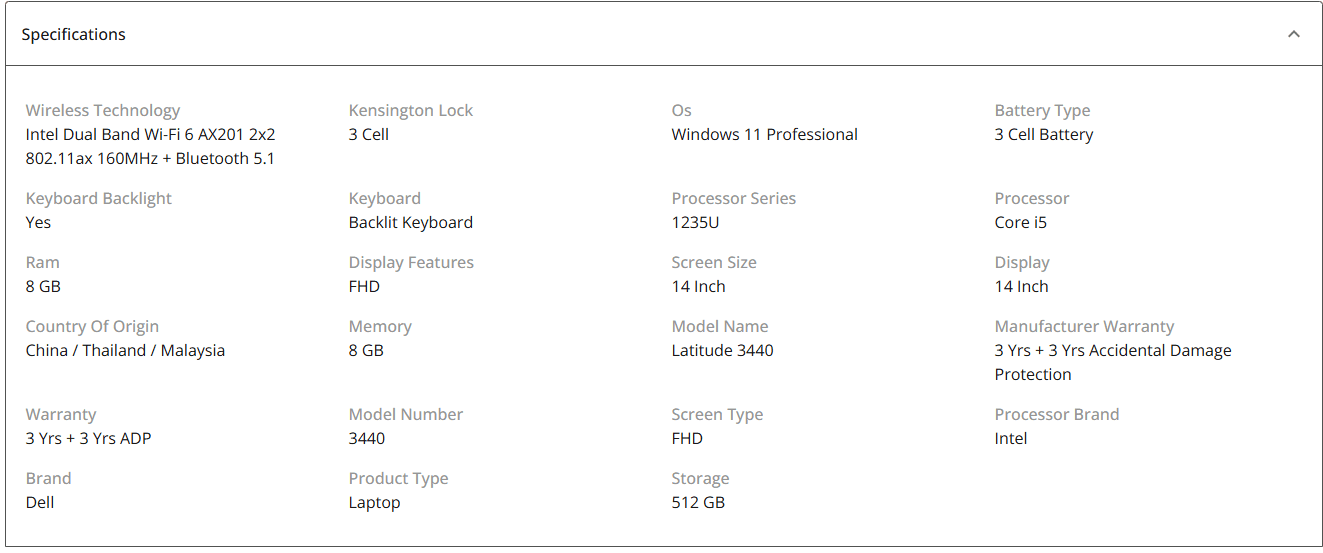Select the 3 Cell Battery value
Image resolution: width=1323 pixels, height=553 pixels.
click(x=1044, y=134)
